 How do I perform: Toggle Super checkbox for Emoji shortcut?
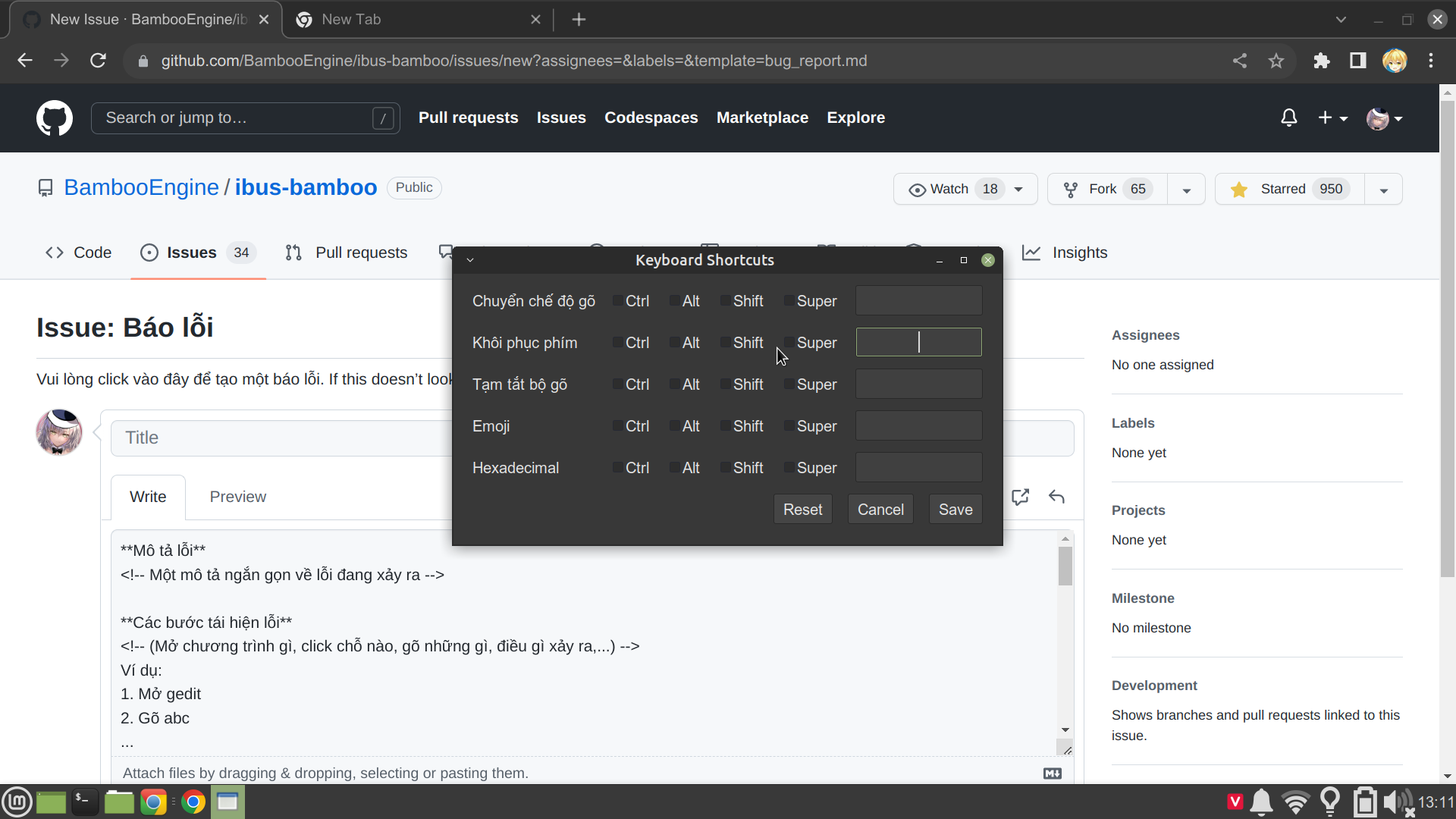pos(789,426)
